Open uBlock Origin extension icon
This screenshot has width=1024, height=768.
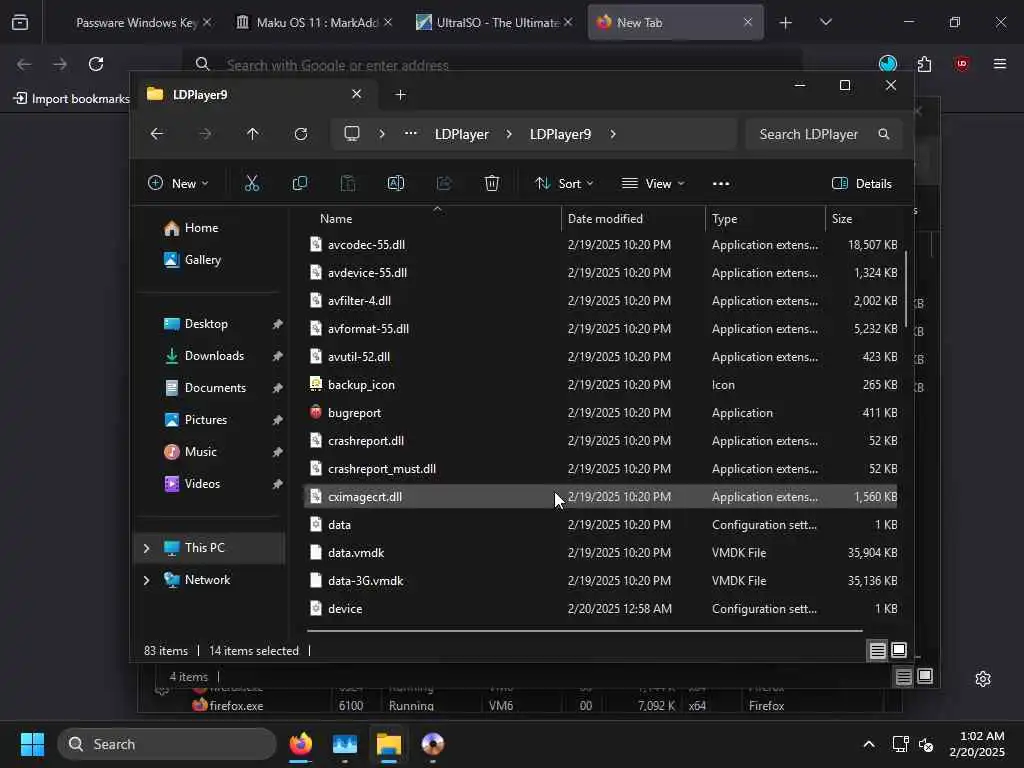[x=961, y=64]
